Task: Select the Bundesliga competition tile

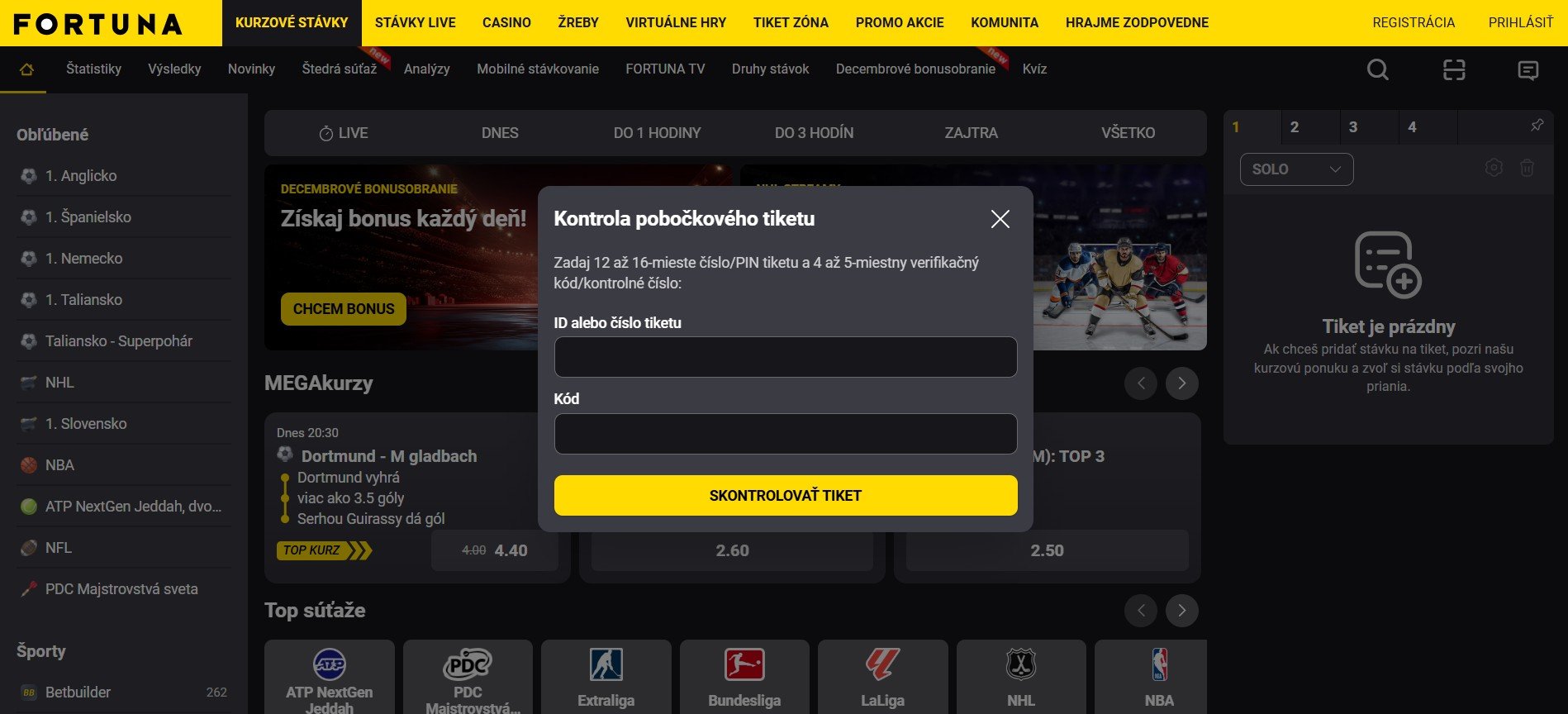Action: pyautogui.click(x=744, y=677)
